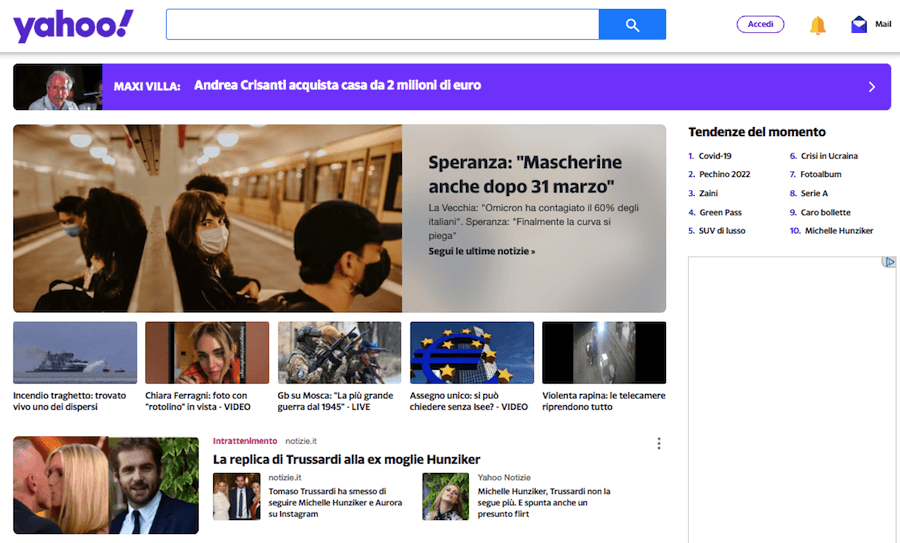Open Violenta rapina headline
900x543 pixels.
604,401
